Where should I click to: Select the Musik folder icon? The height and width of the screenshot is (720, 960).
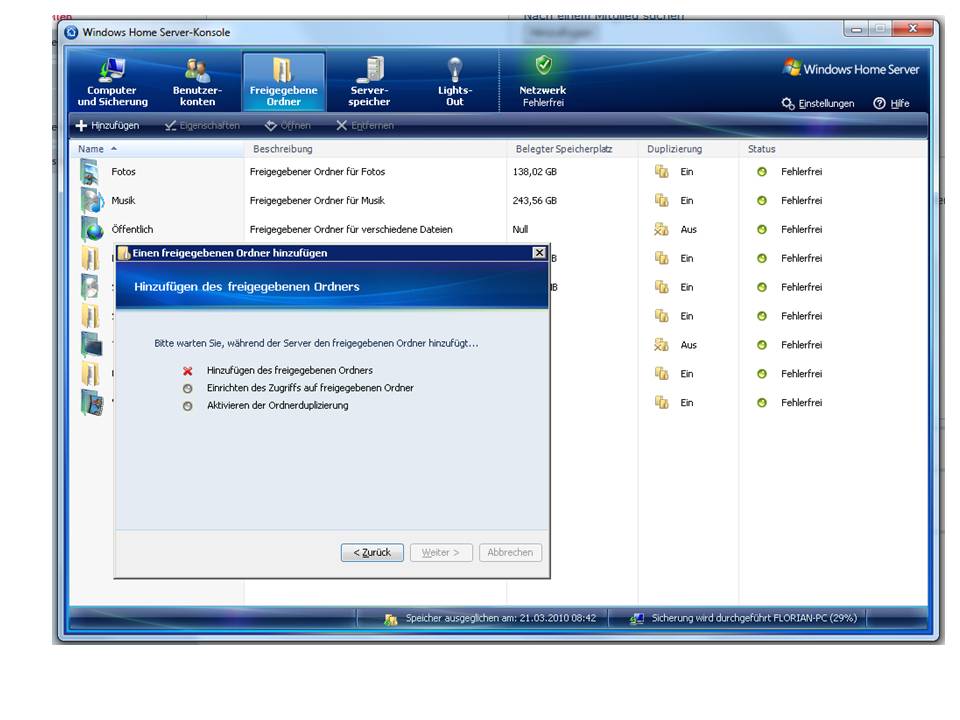(x=92, y=200)
